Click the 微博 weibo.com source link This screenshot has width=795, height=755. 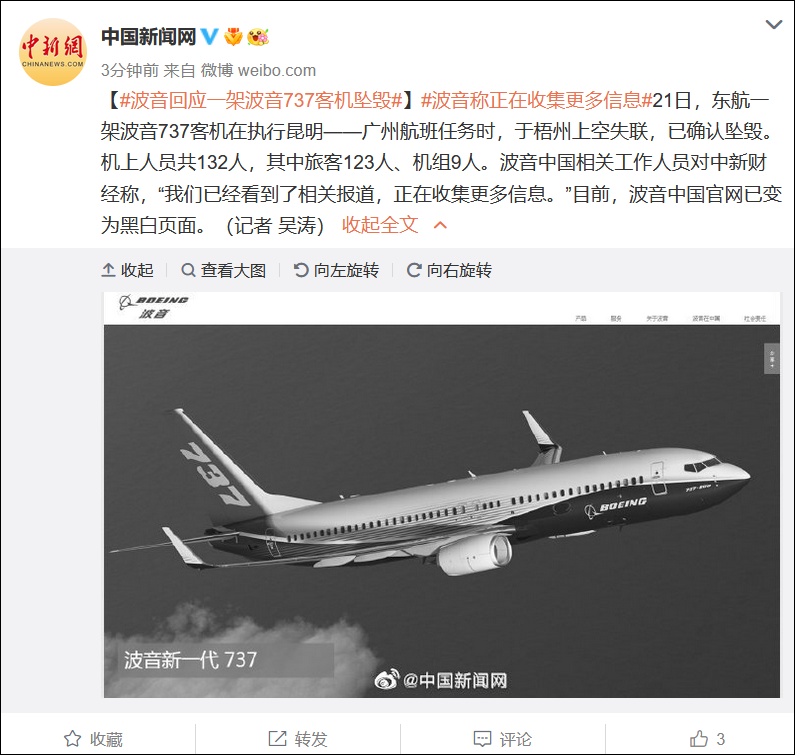pos(258,70)
